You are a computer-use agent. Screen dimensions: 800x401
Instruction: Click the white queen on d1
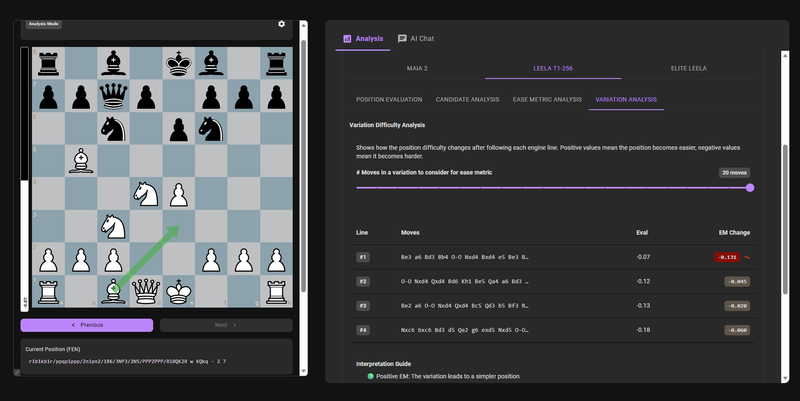tap(146, 291)
